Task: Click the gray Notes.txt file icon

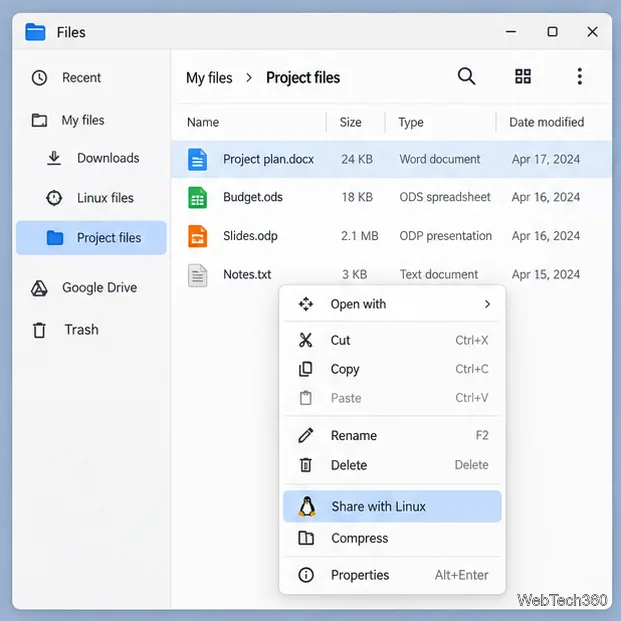Action: 197,275
